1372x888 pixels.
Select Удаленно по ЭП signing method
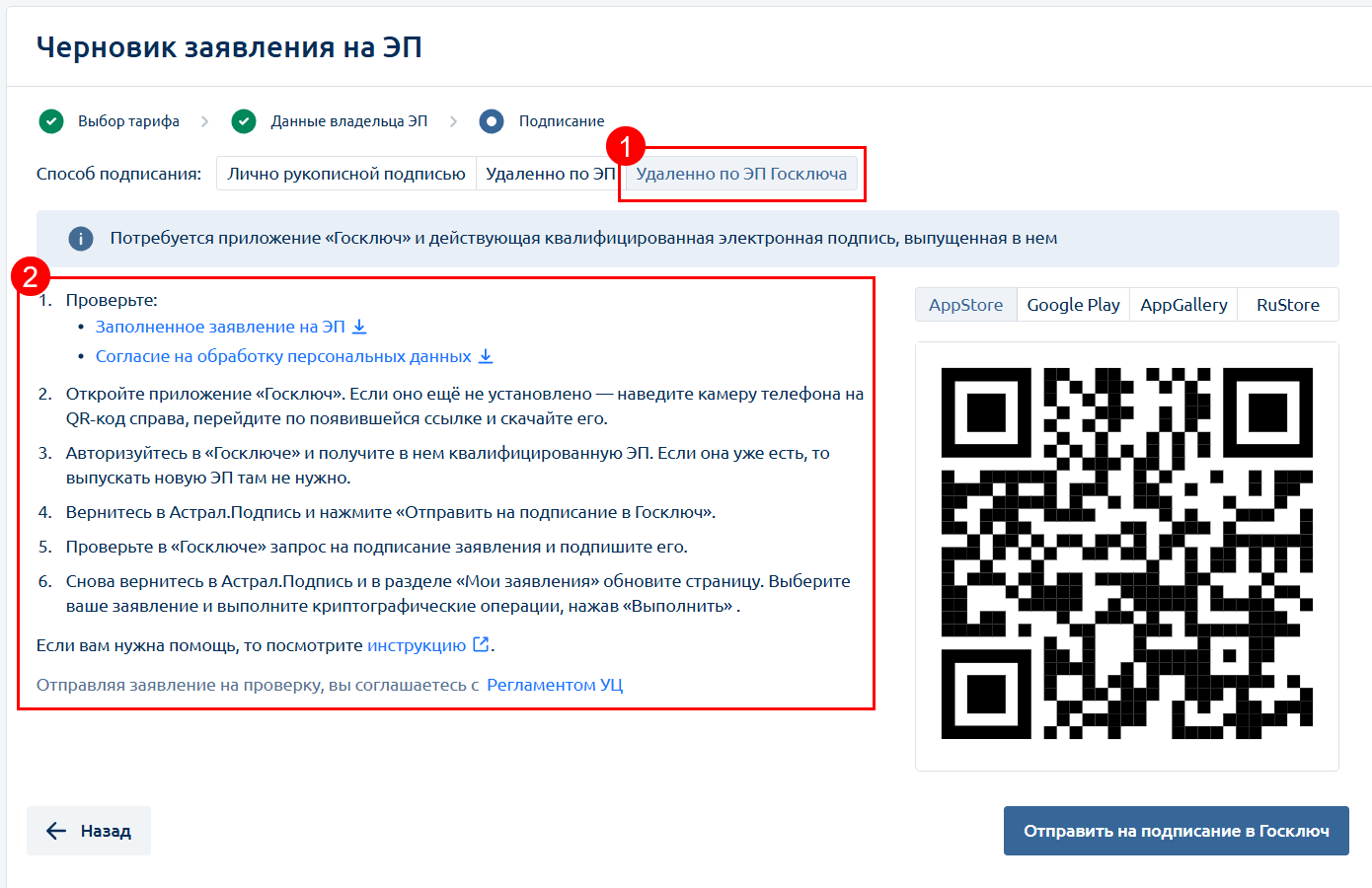(x=550, y=174)
